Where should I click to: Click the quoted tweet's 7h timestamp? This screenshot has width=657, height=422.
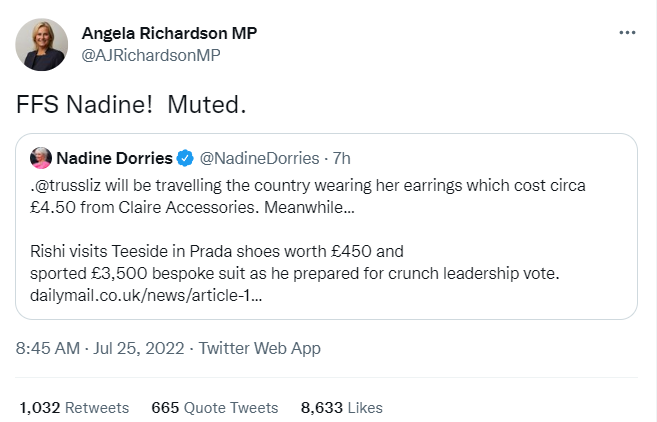(x=341, y=158)
